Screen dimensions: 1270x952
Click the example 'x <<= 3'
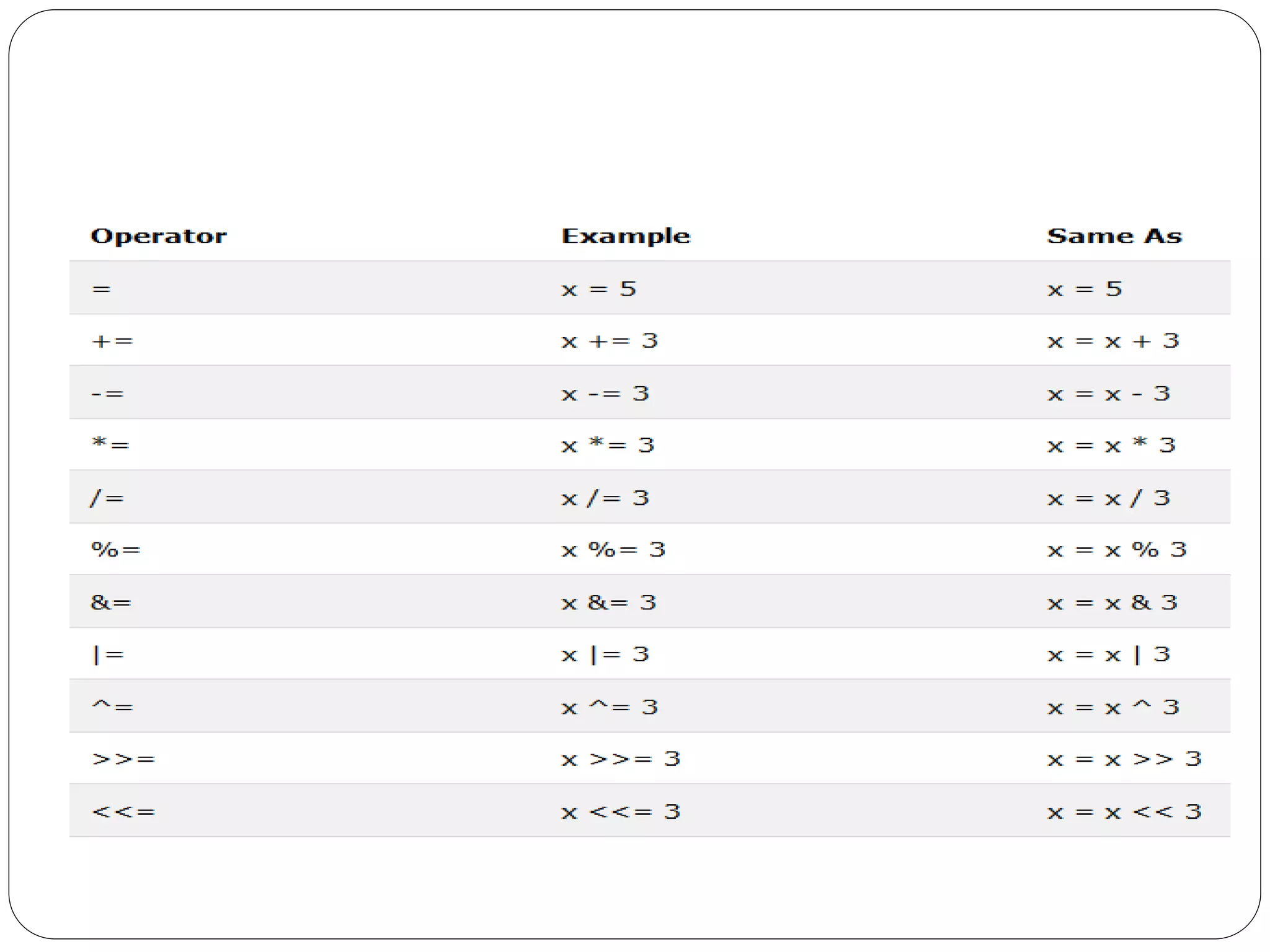[621, 812]
